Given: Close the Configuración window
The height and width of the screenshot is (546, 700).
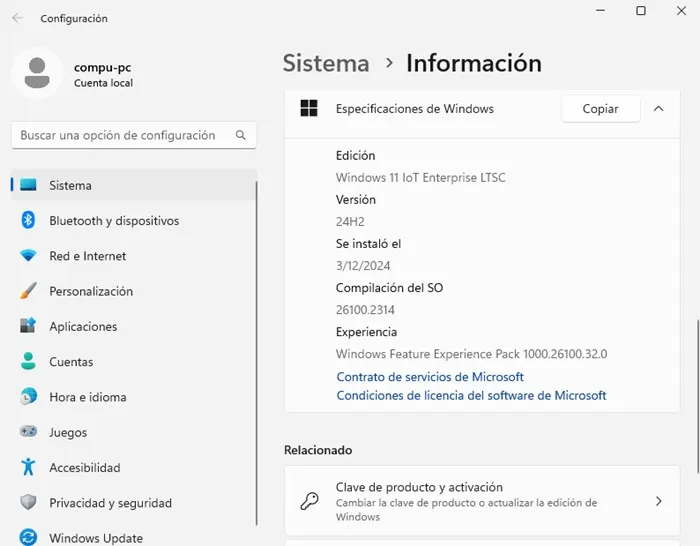Looking at the screenshot, I should (681, 10).
